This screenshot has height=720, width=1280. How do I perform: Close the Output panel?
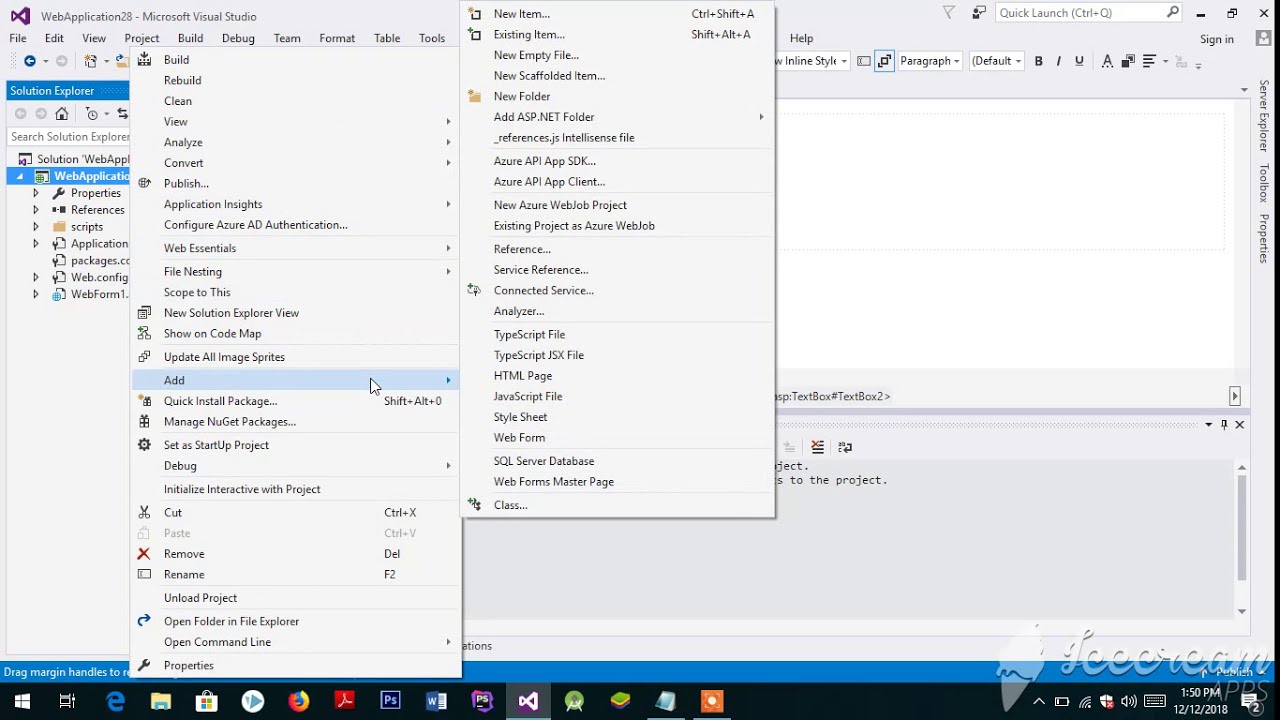coord(1239,425)
